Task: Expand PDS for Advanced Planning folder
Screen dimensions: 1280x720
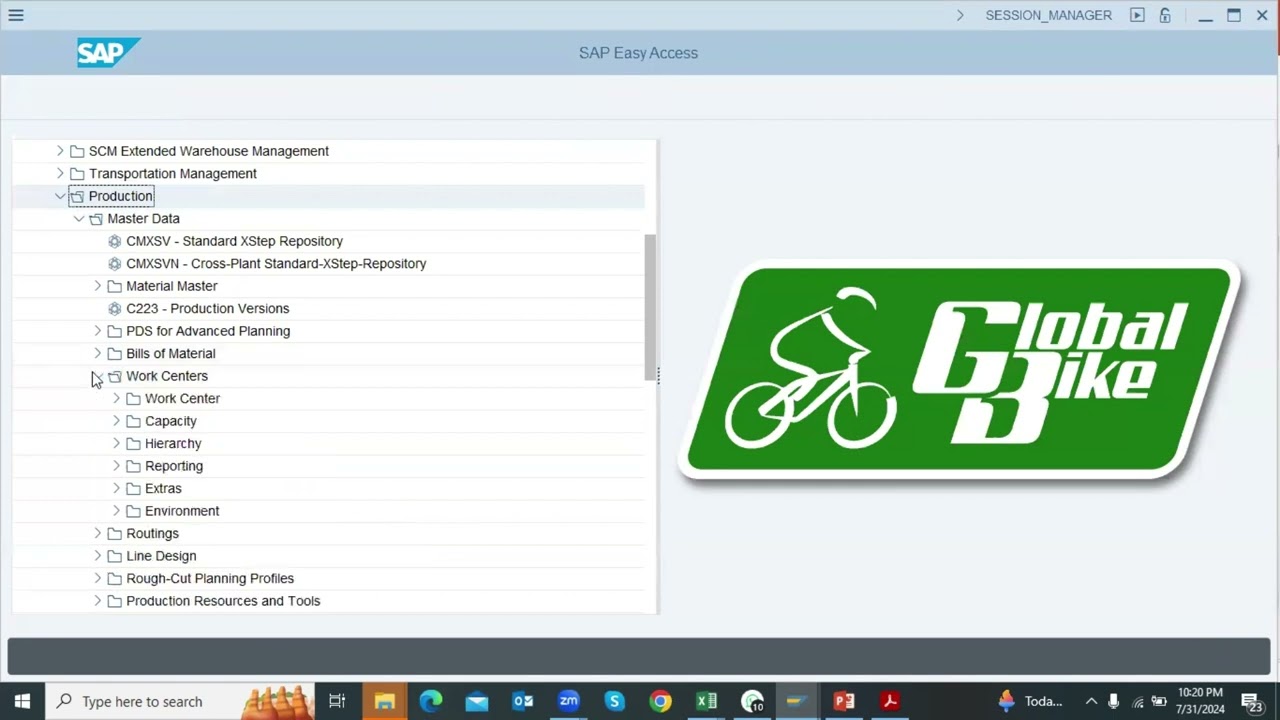Action: (x=98, y=331)
